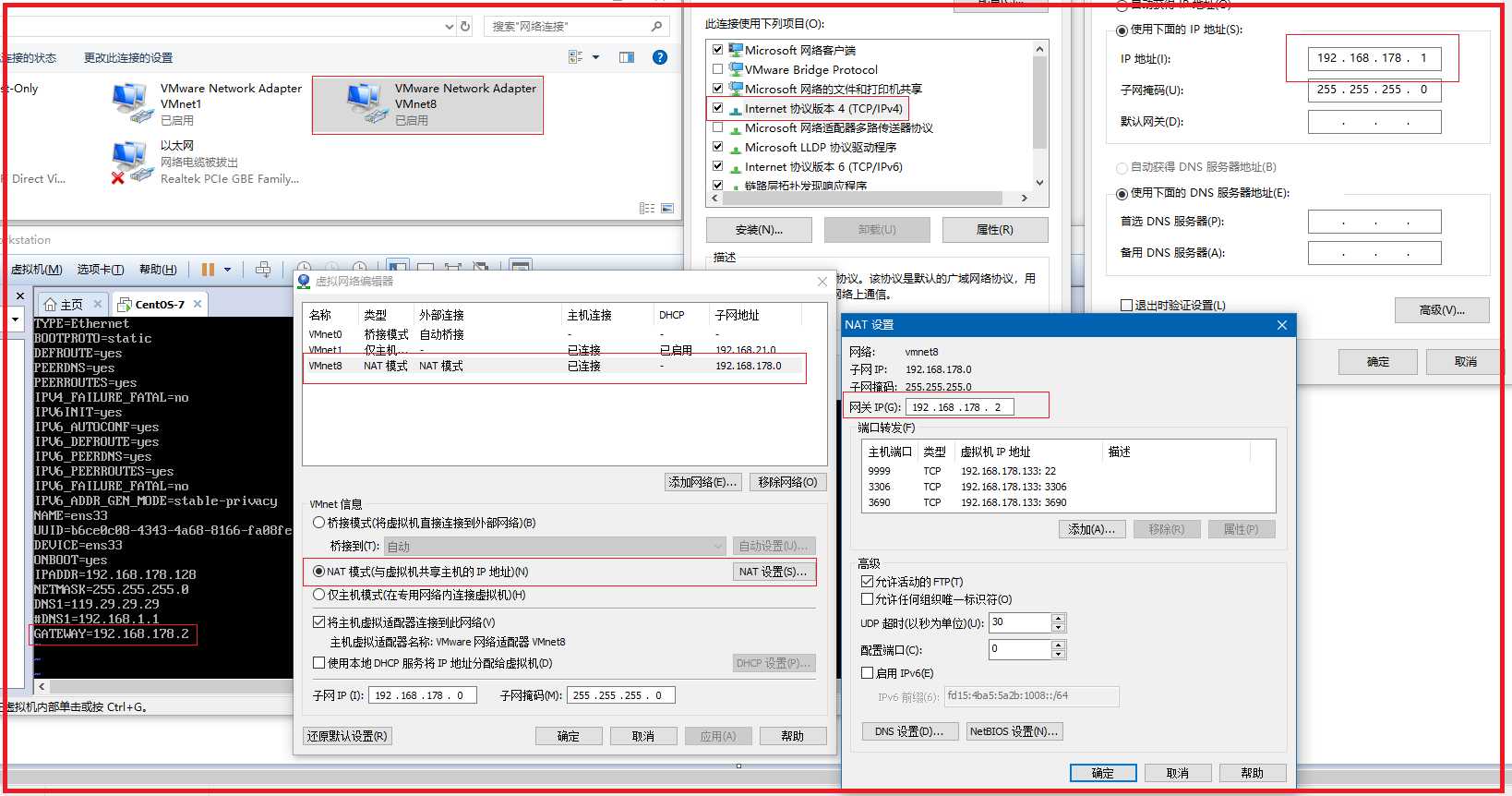Pause the virtual machine in VMware toolbar
The width and height of the screenshot is (1512, 796).
(208, 270)
